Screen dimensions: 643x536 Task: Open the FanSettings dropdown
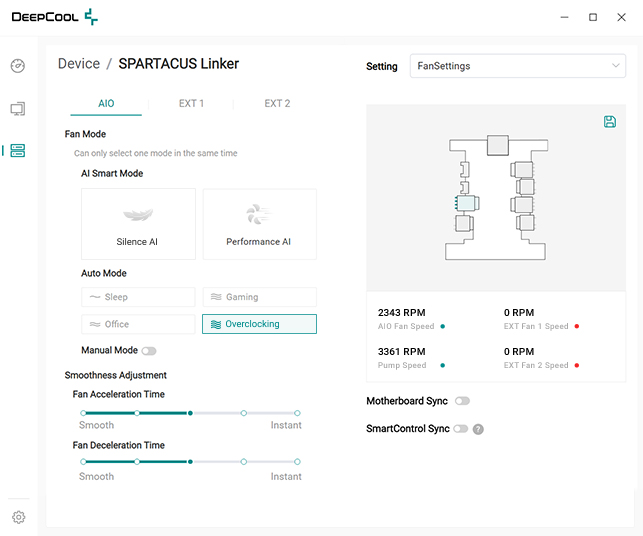(x=517, y=66)
